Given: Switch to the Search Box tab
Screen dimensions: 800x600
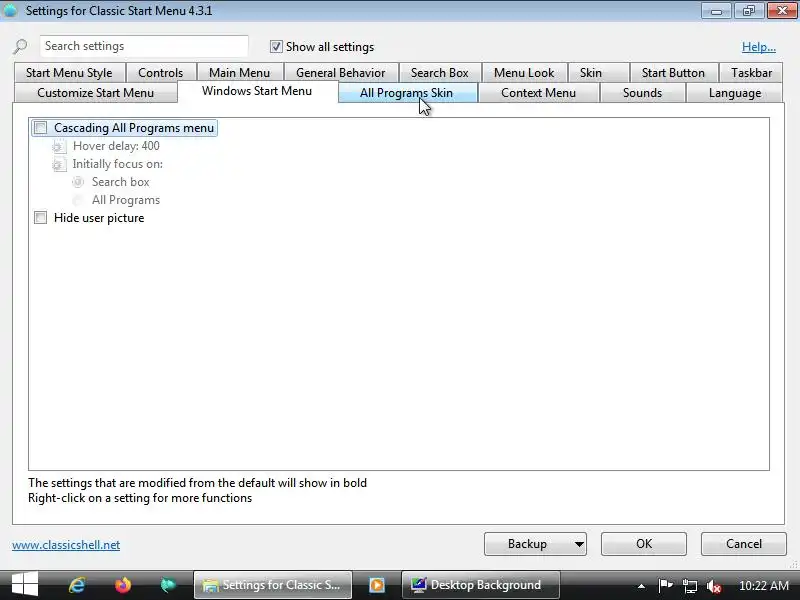Looking at the screenshot, I should coord(439,73).
